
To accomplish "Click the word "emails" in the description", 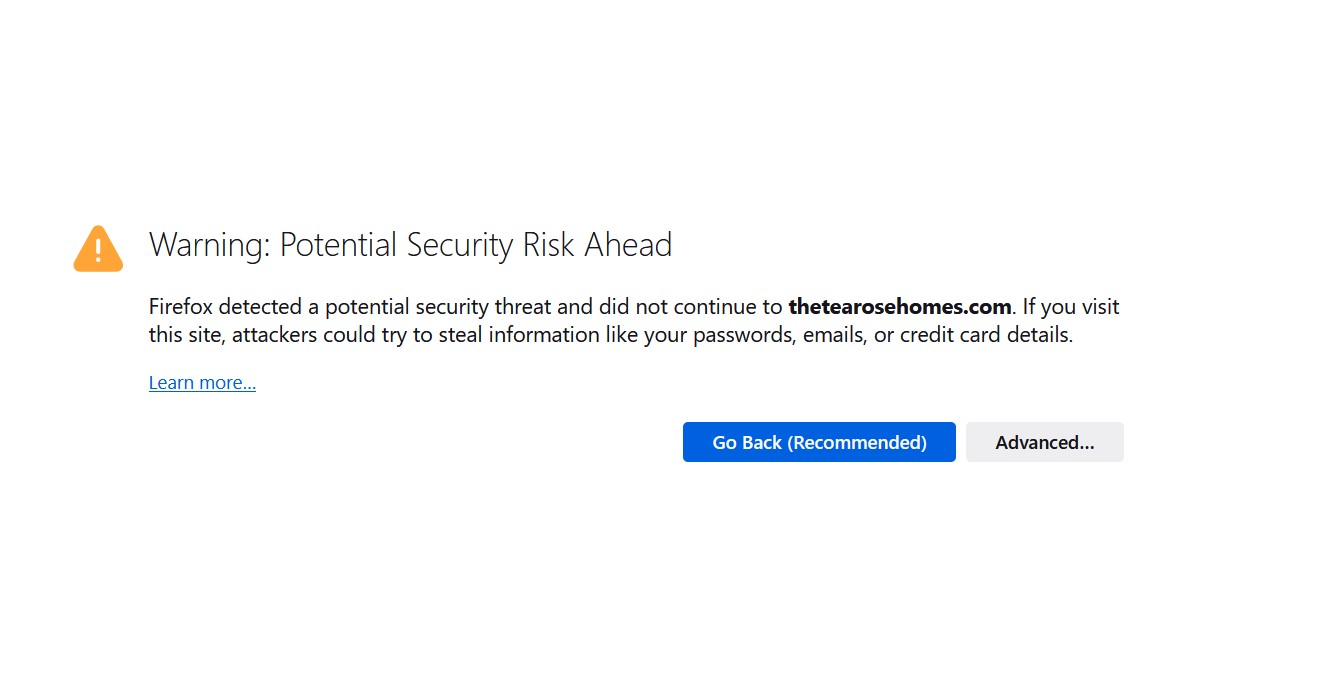I will point(836,336).
